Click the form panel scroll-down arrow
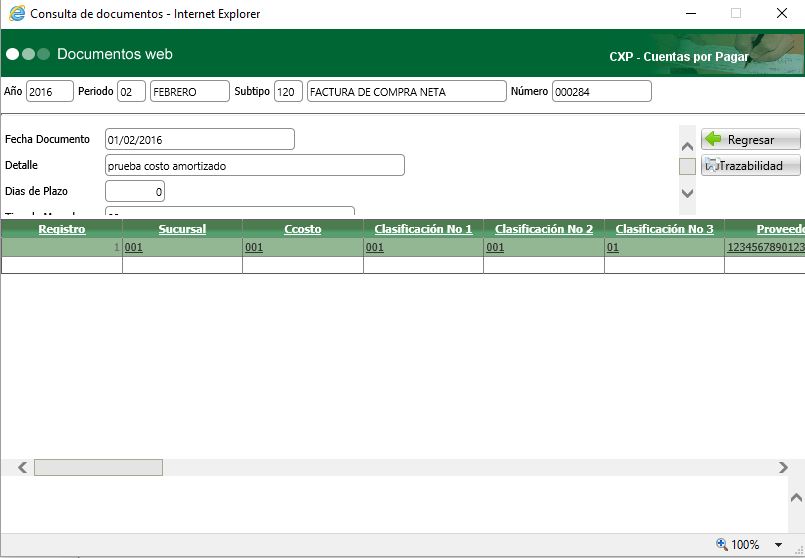805x558 pixels. pyautogui.click(x=687, y=193)
